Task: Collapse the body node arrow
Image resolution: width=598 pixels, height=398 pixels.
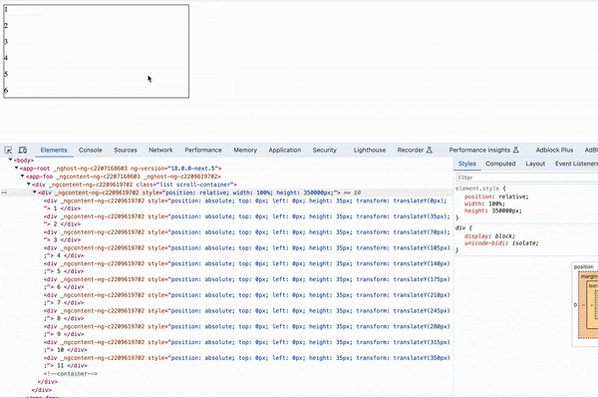Action: click(x=11, y=160)
